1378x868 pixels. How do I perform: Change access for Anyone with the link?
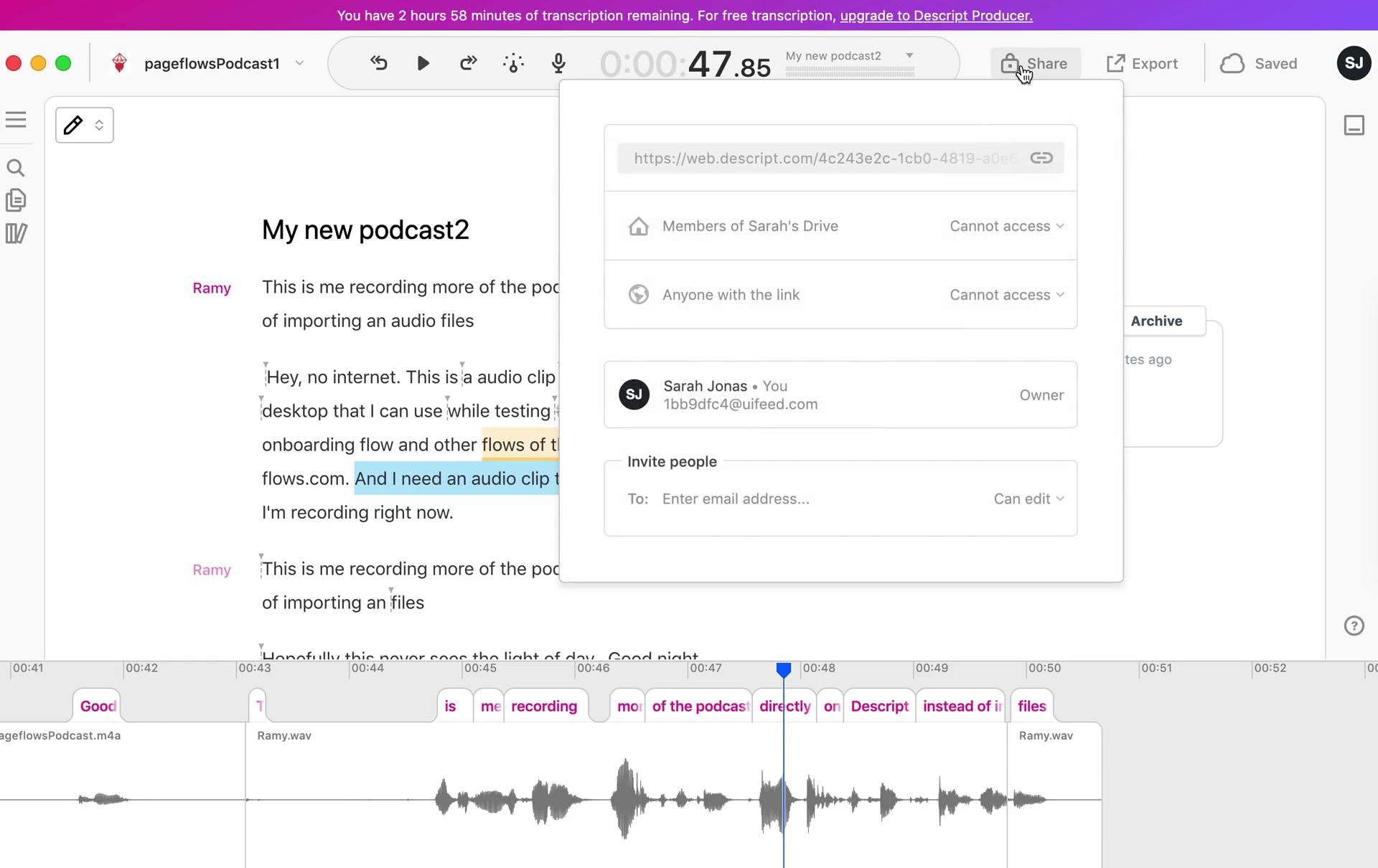click(1007, 295)
